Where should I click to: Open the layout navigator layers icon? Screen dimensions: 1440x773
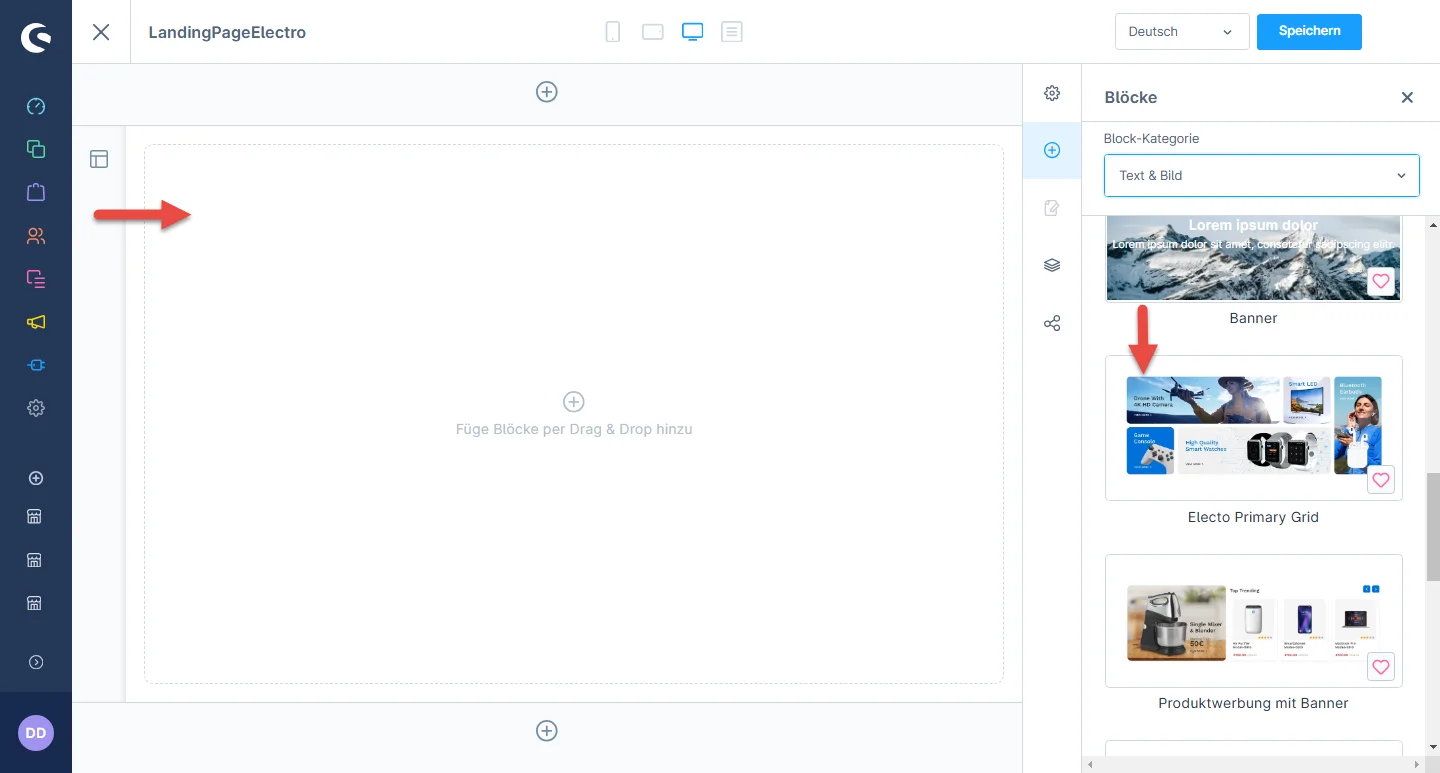pyautogui.click(x=1052, y=266)
